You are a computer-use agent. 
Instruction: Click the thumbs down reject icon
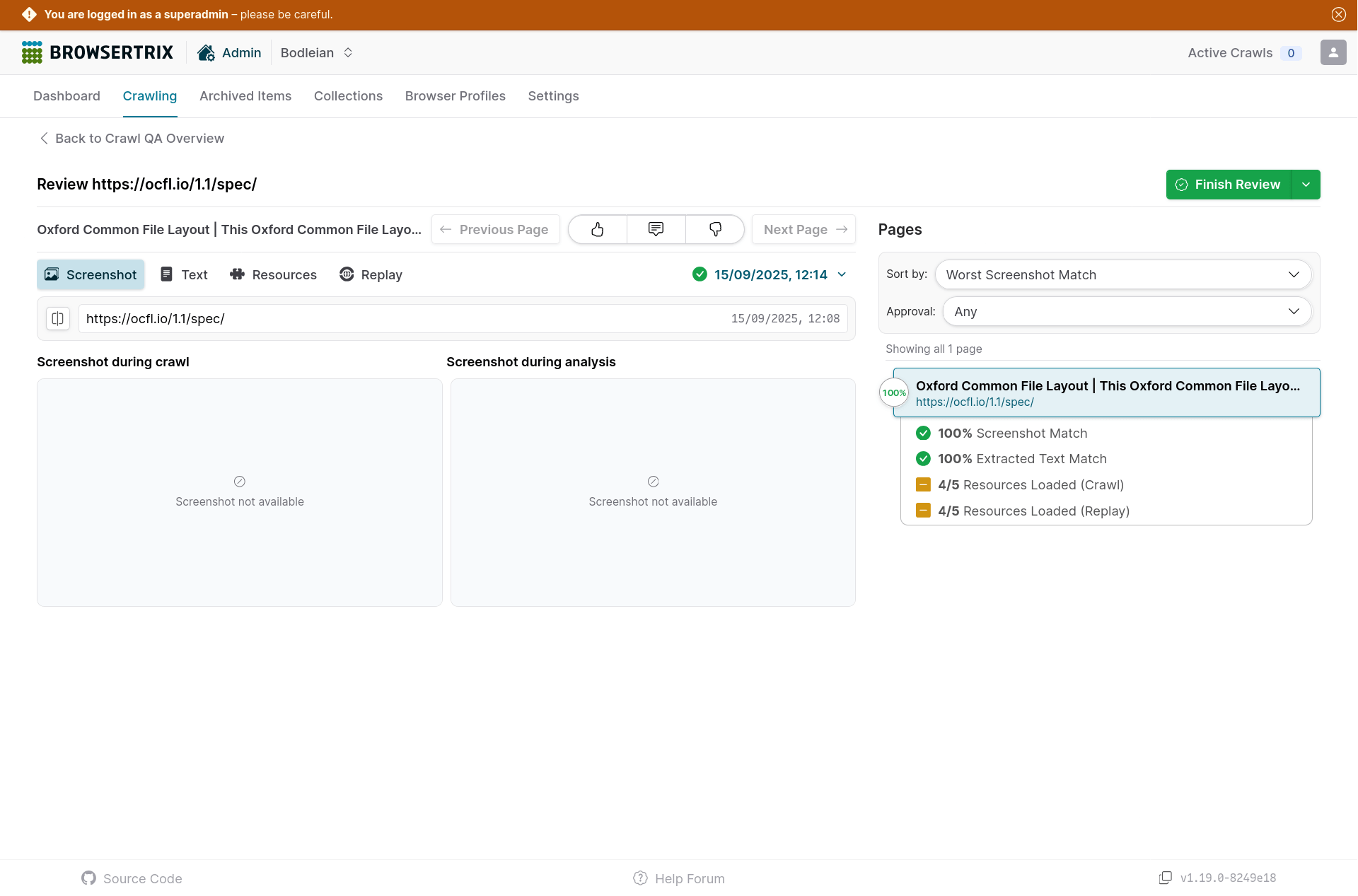[x=715, y=229]
